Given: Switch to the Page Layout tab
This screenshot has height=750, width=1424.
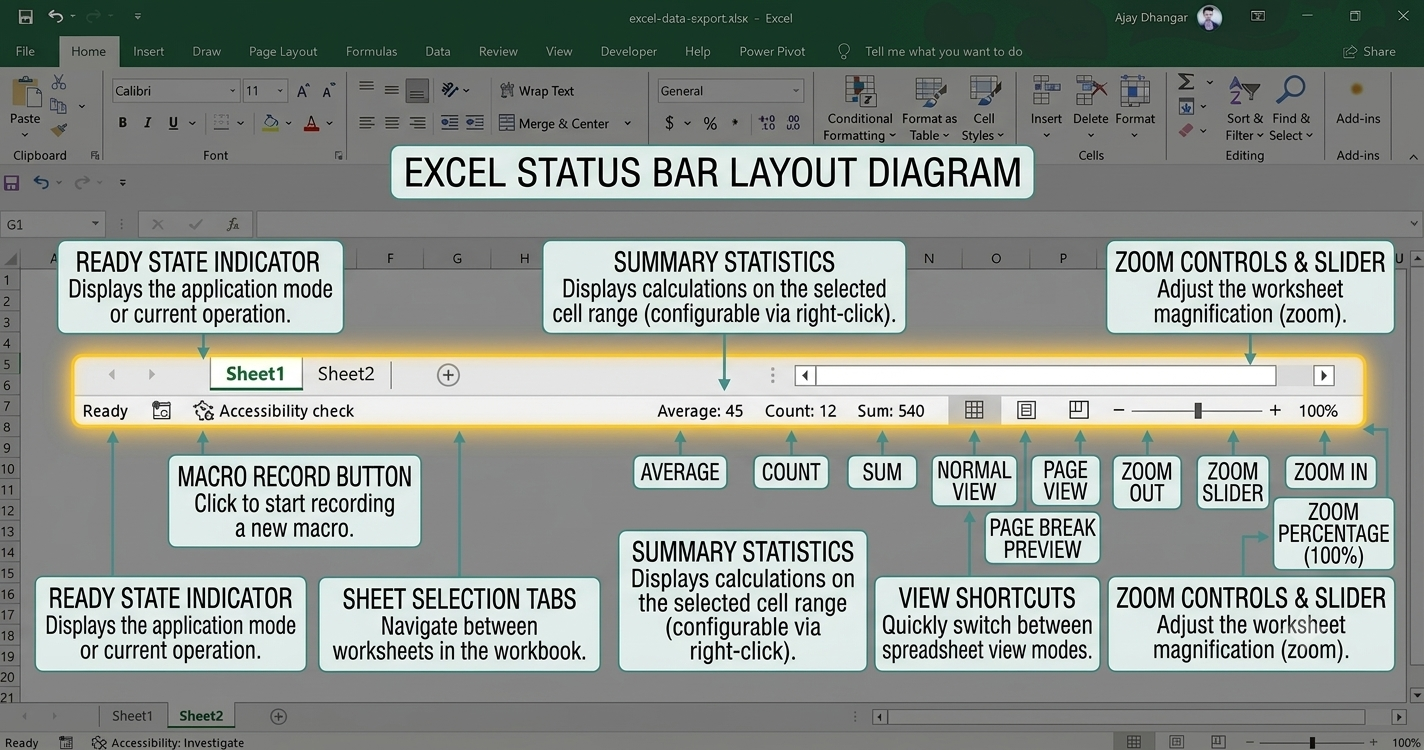Looking at the screenshot, I should point(283,51).
